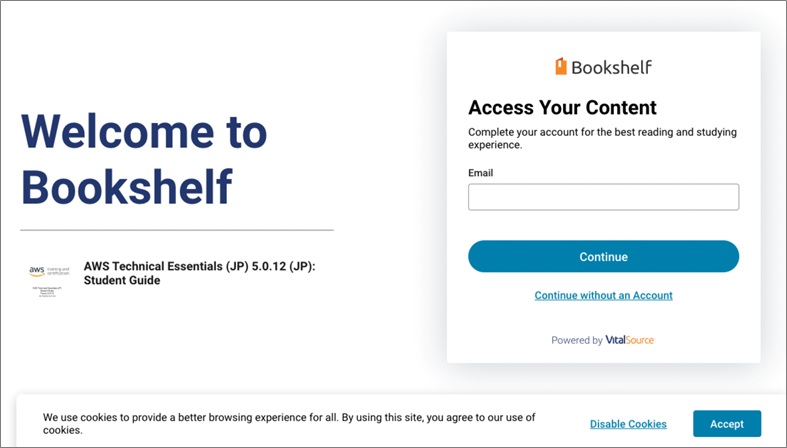Click the Email field label

tap(480, 173)
